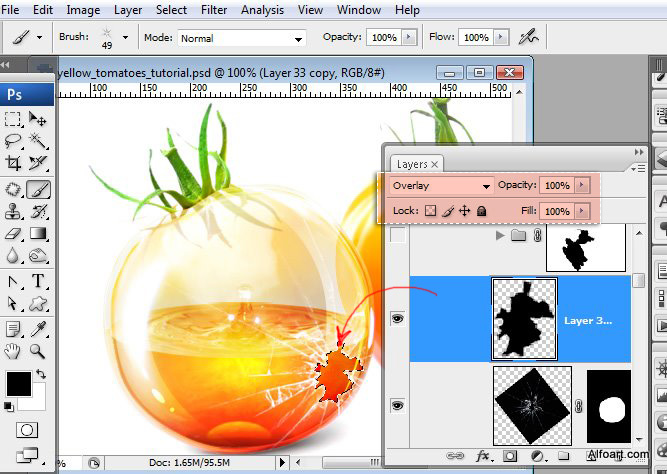This screenshot has width=667, height=474.
Task: Open the Filter menu
Action: (213, 10)
